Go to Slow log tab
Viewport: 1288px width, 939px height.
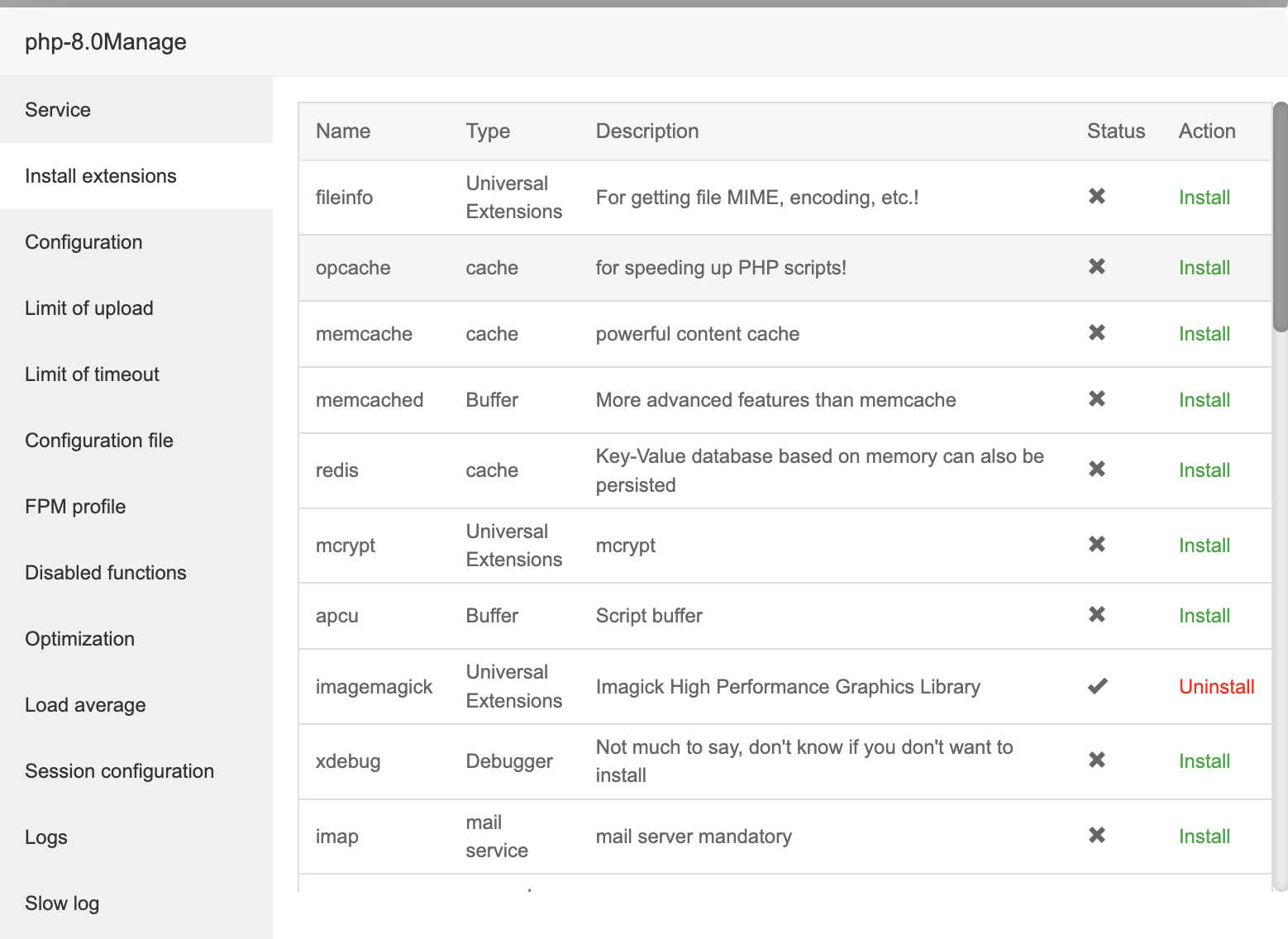(62, 903)
